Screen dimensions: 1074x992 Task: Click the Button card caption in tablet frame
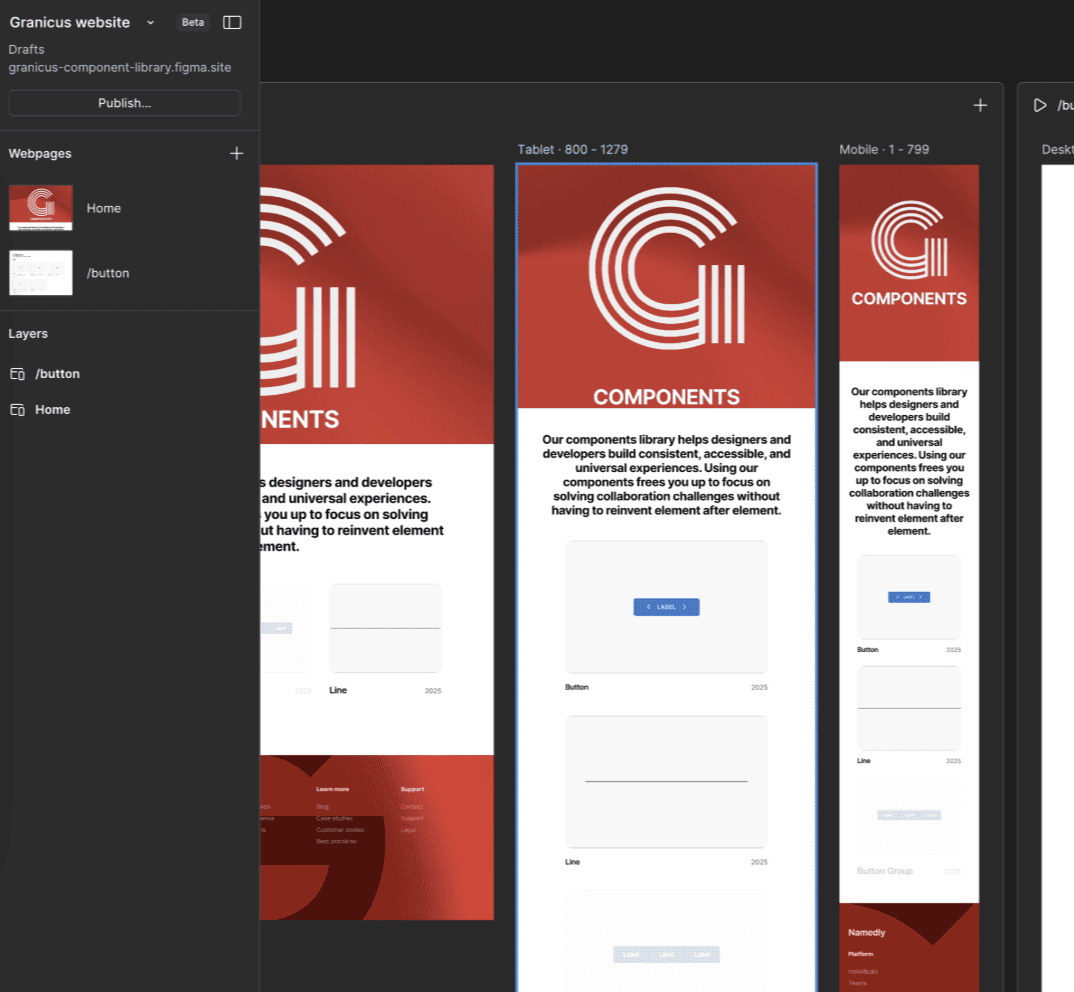pyautogui.click(x=577, y=687)
